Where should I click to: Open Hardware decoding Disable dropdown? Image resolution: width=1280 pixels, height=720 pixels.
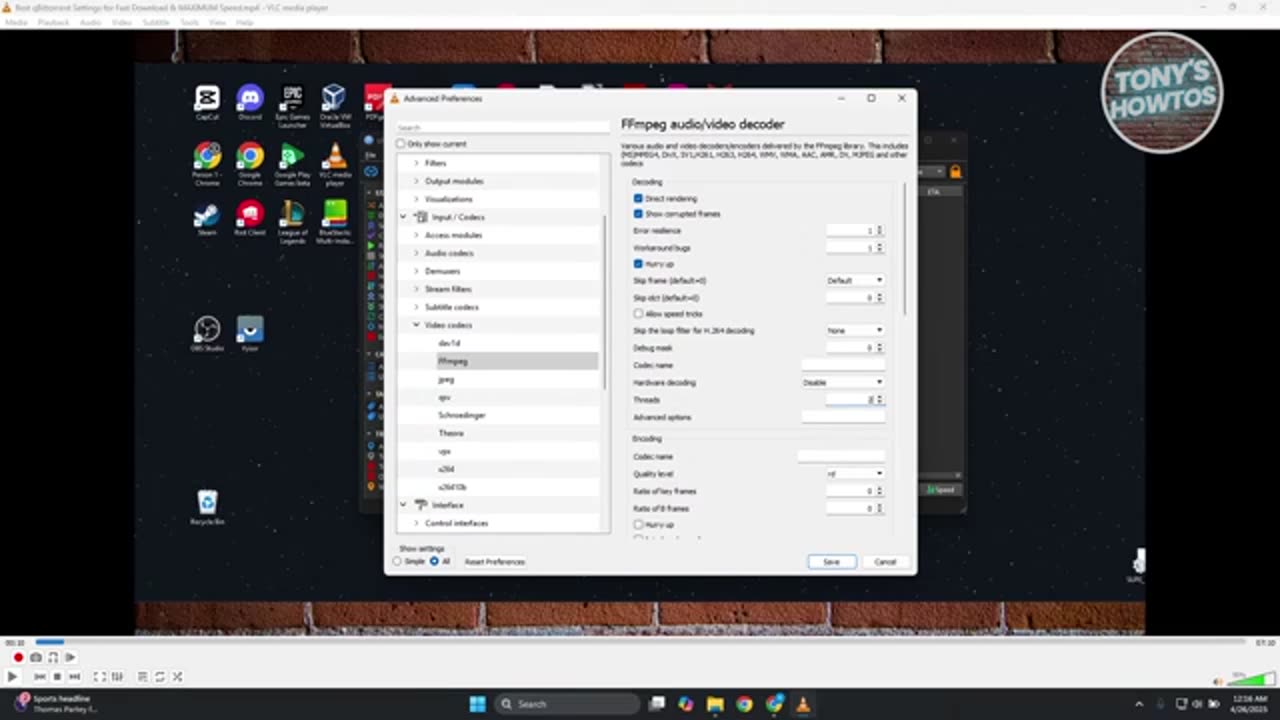click(x=843, y=383)
